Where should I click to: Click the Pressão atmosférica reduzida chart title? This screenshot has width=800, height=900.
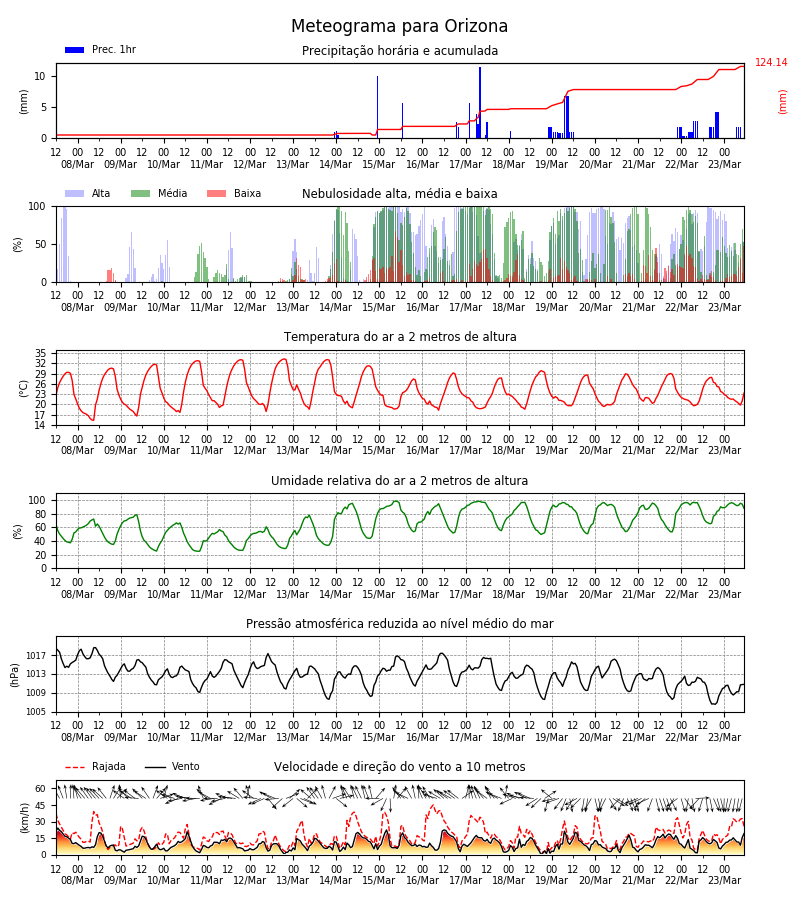click(x=399, y=623)
